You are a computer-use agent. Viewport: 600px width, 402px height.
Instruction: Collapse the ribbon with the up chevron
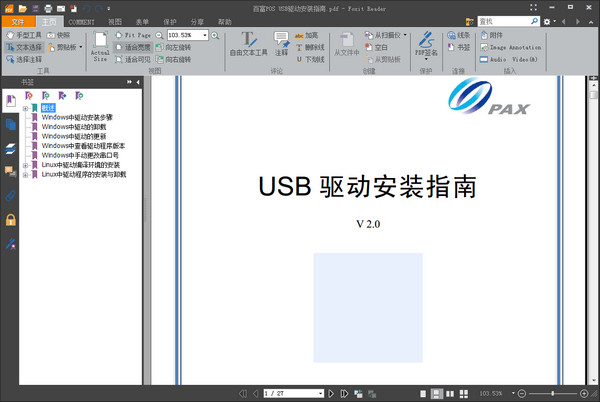[591, 22]
